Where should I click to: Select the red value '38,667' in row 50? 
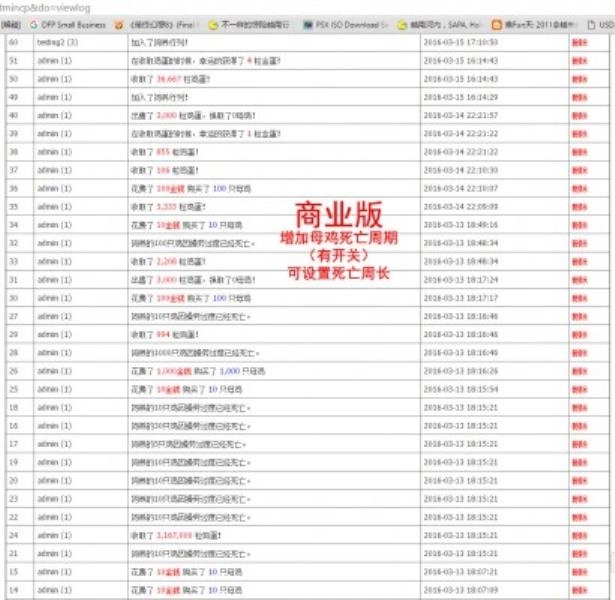click(169, 79)
